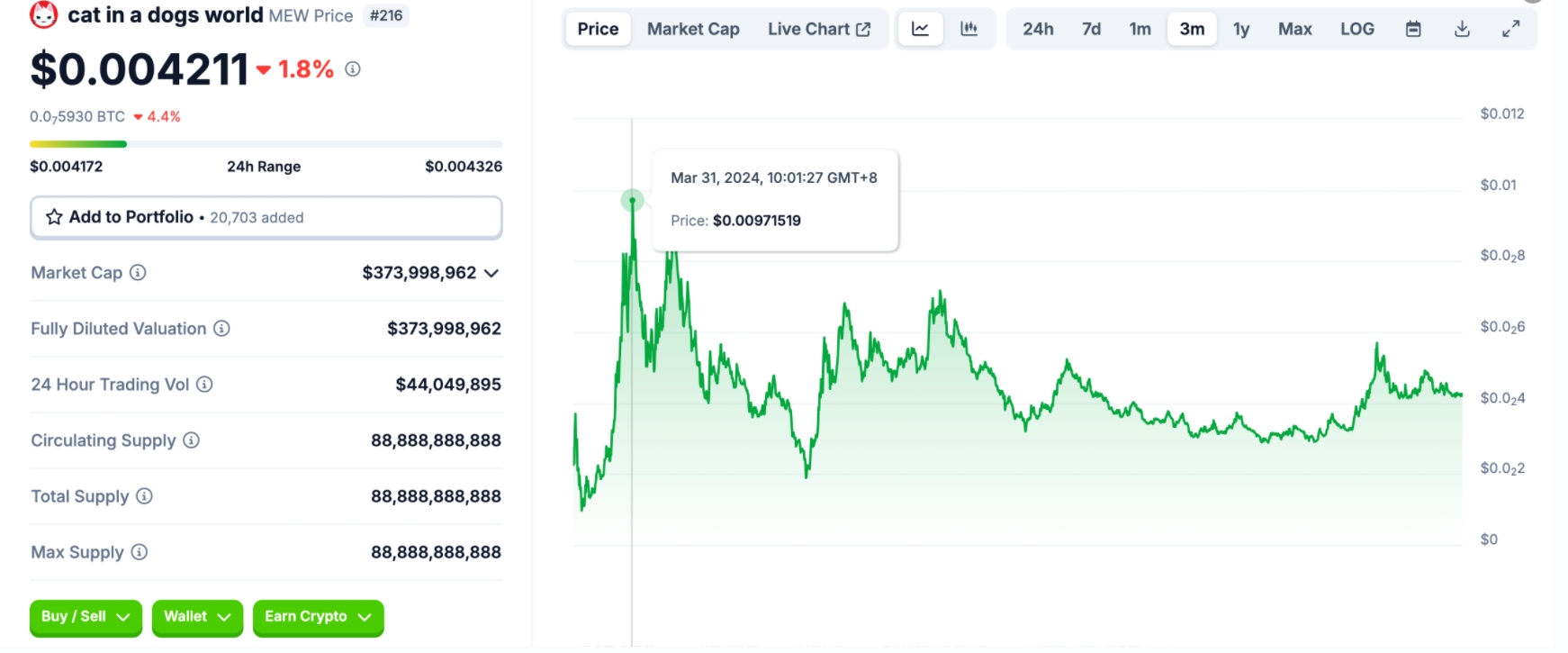The height and width of the screenshot is (653, 1568).
Task: Click info icon beside Fully Diluted Valuation
Action: [x=221, y=329]
